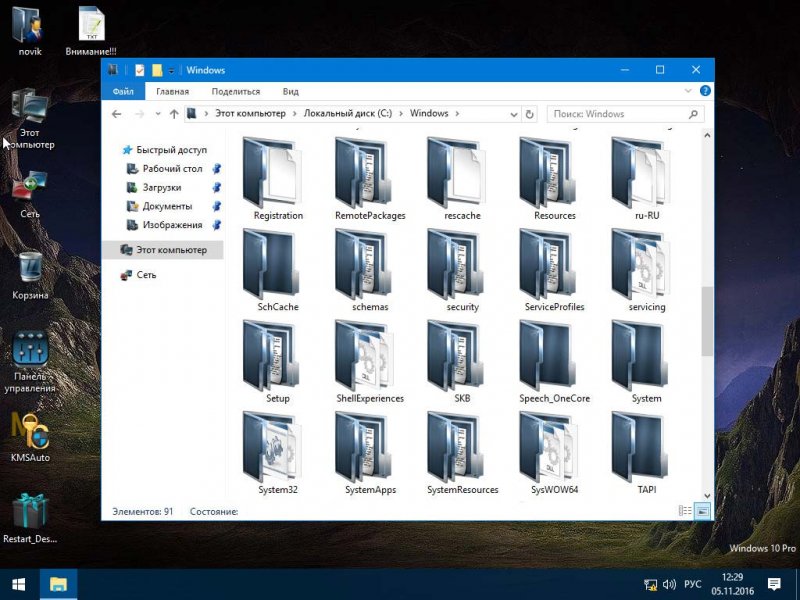Open the ShellExperiences folder

tap(370, 362)
